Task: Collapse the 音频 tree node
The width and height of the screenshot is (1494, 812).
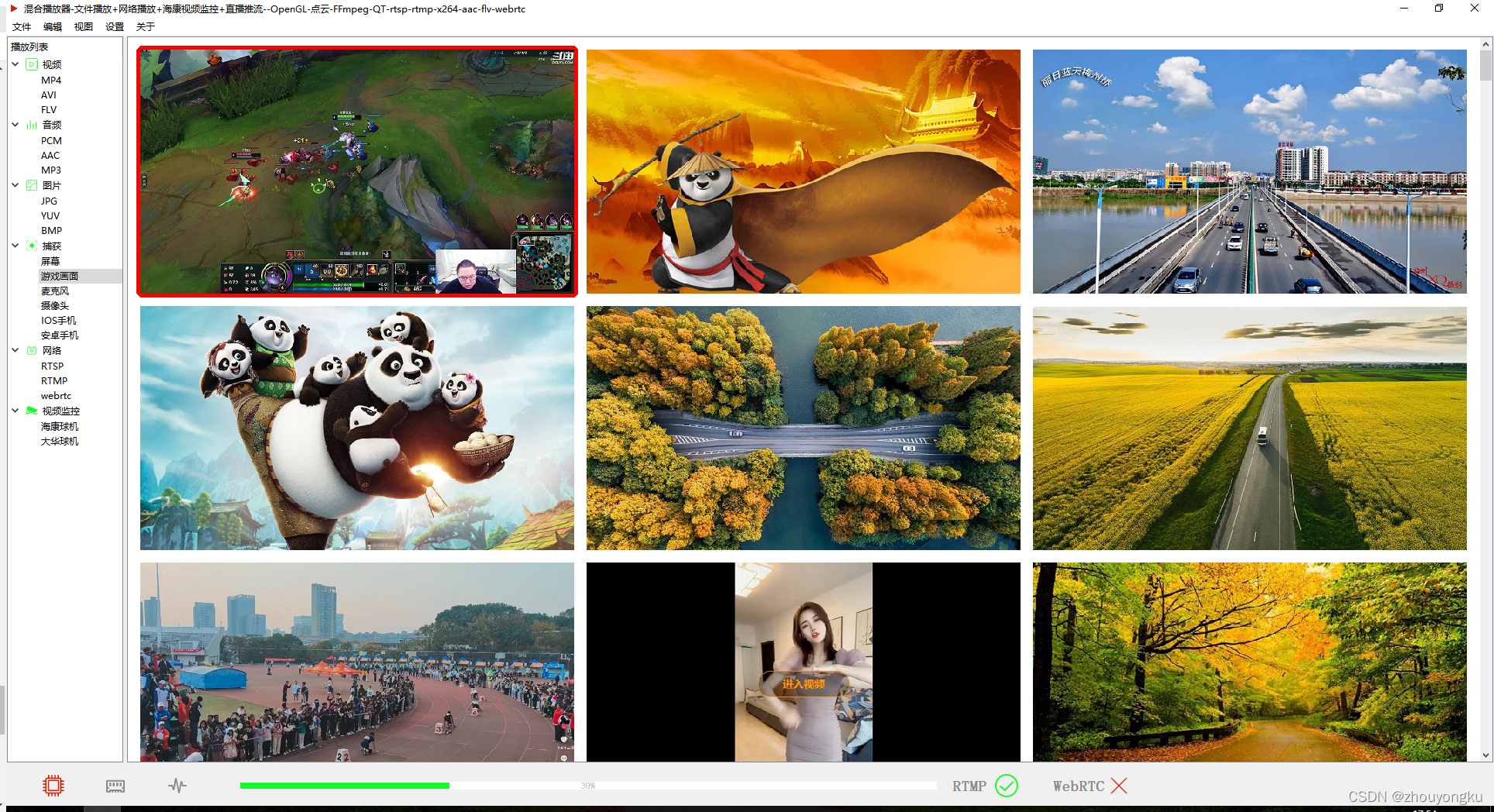Action: [x=15, y=125]
